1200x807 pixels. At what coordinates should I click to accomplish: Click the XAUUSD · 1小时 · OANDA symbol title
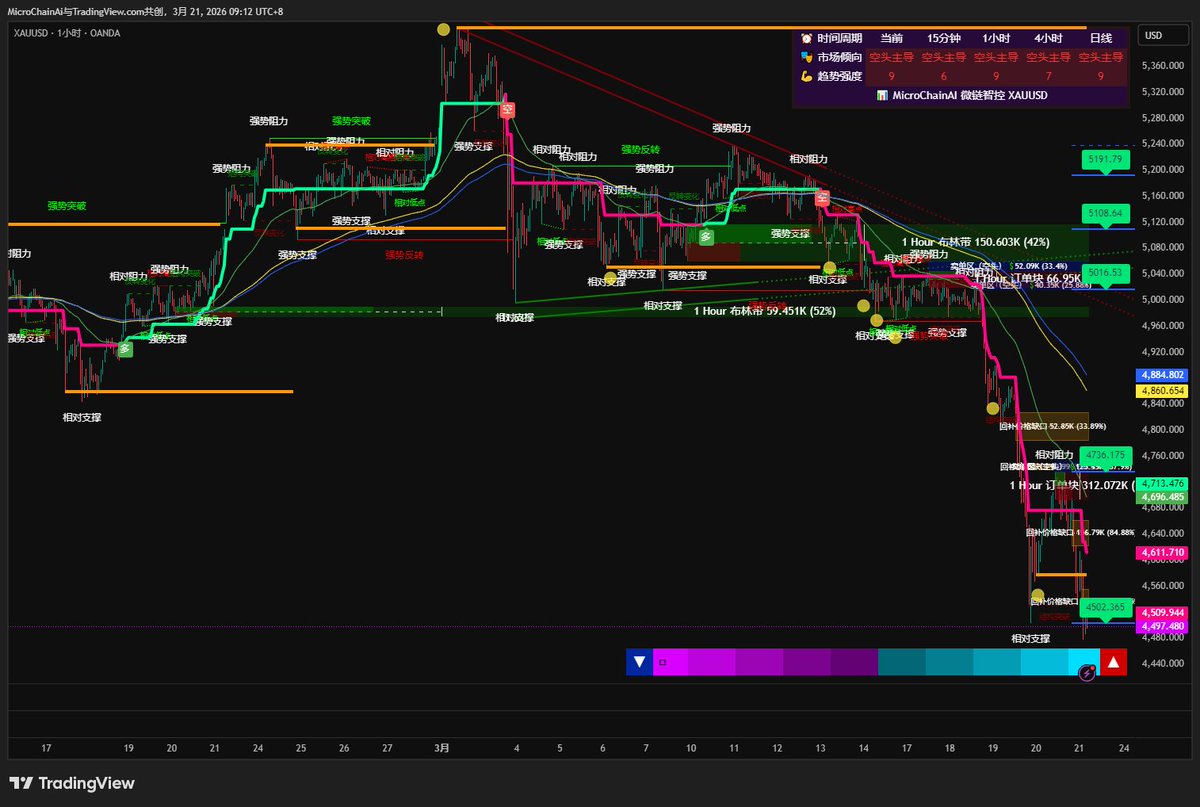pyautogui.click(x=66, y=33)
